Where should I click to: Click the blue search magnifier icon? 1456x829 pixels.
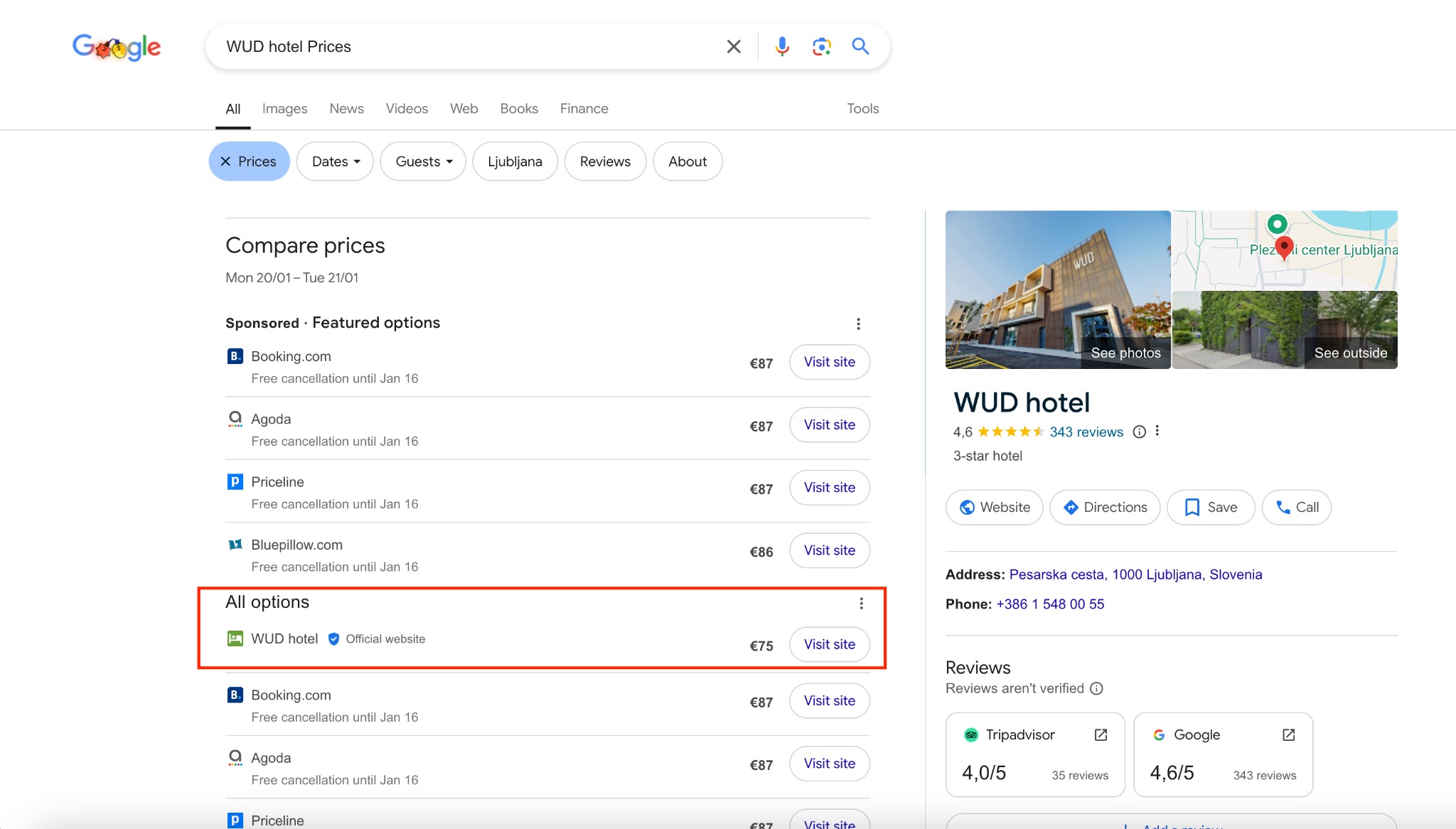(860, 47)
